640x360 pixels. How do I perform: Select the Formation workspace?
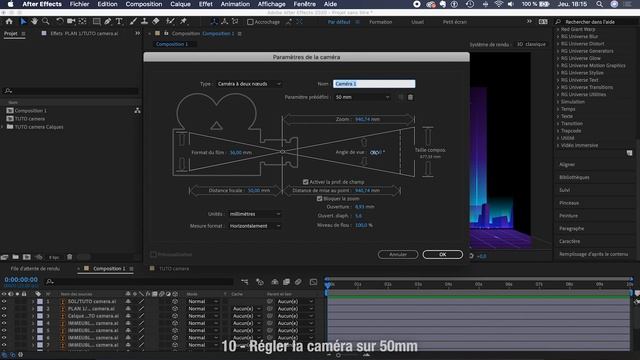(380, 22)
